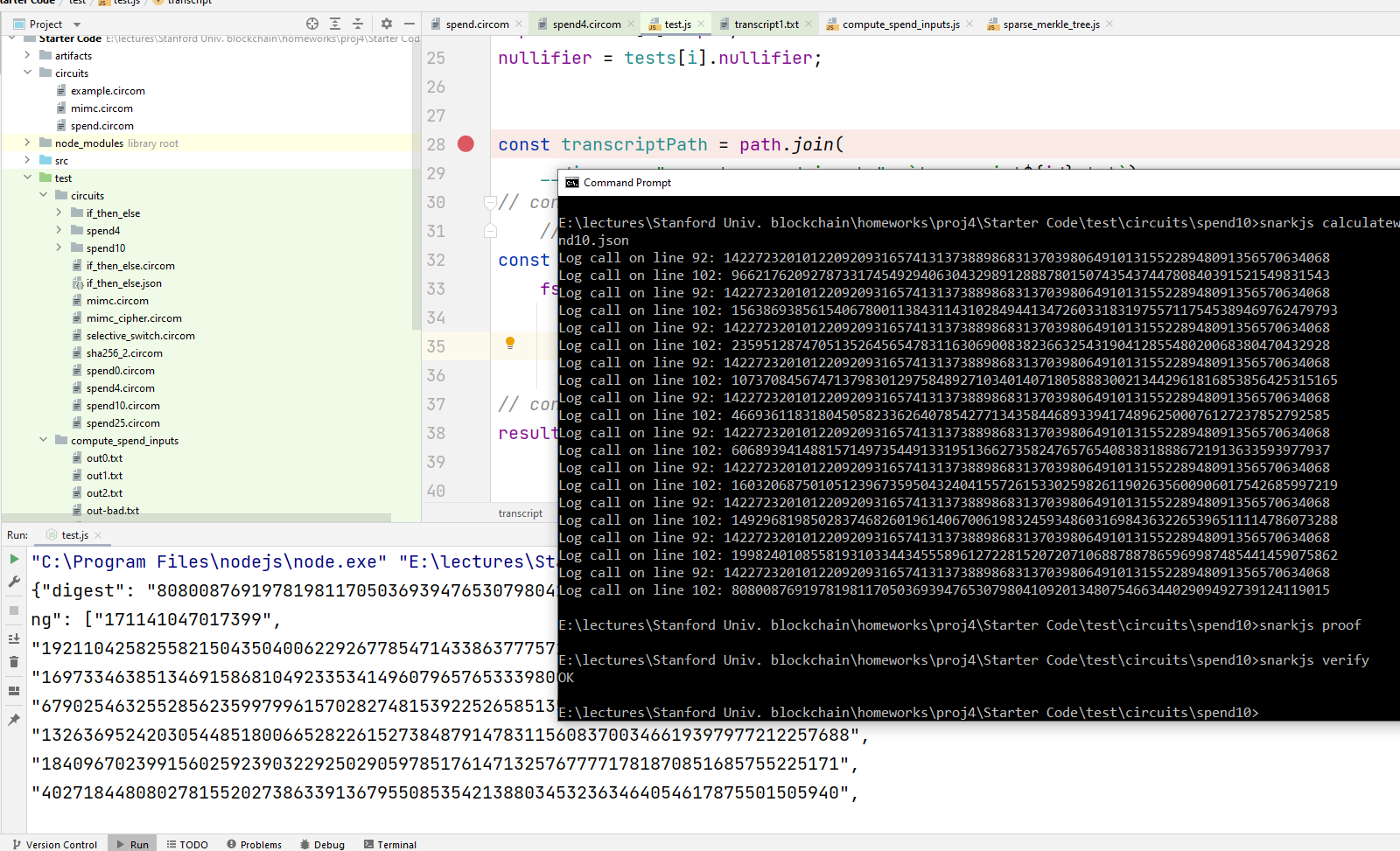
Task: Select the test.js tab in Run panel
Action: coord(74,535)
